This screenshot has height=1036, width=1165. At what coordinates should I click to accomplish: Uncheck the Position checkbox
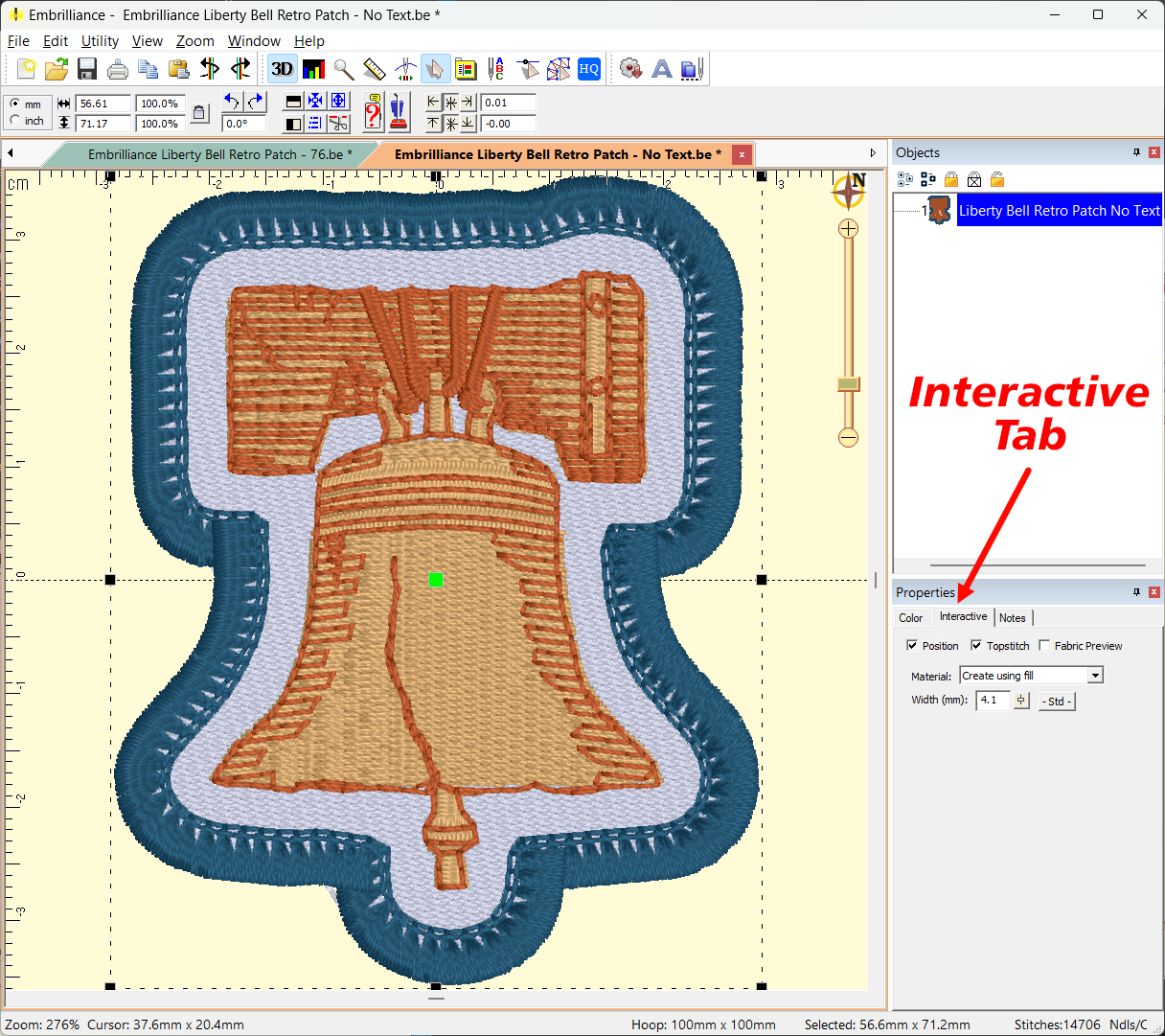tap(912, 645)
